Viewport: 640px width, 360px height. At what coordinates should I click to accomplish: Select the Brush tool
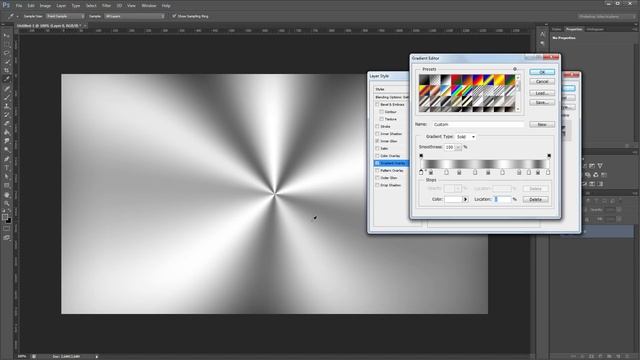pyautogui.click(x=7, y=97)
